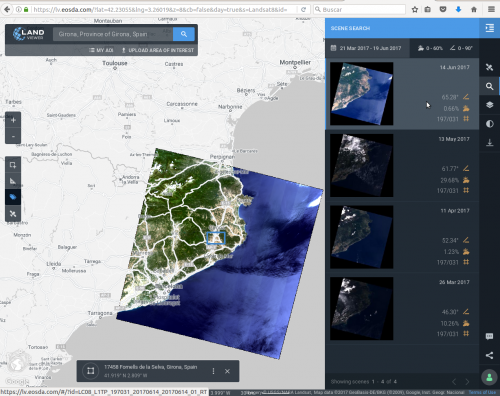Image resolution: width=500 pixels, height=396 pixels.
Task: Click the 13 May 2017 date text
Action: pos(454,139)
